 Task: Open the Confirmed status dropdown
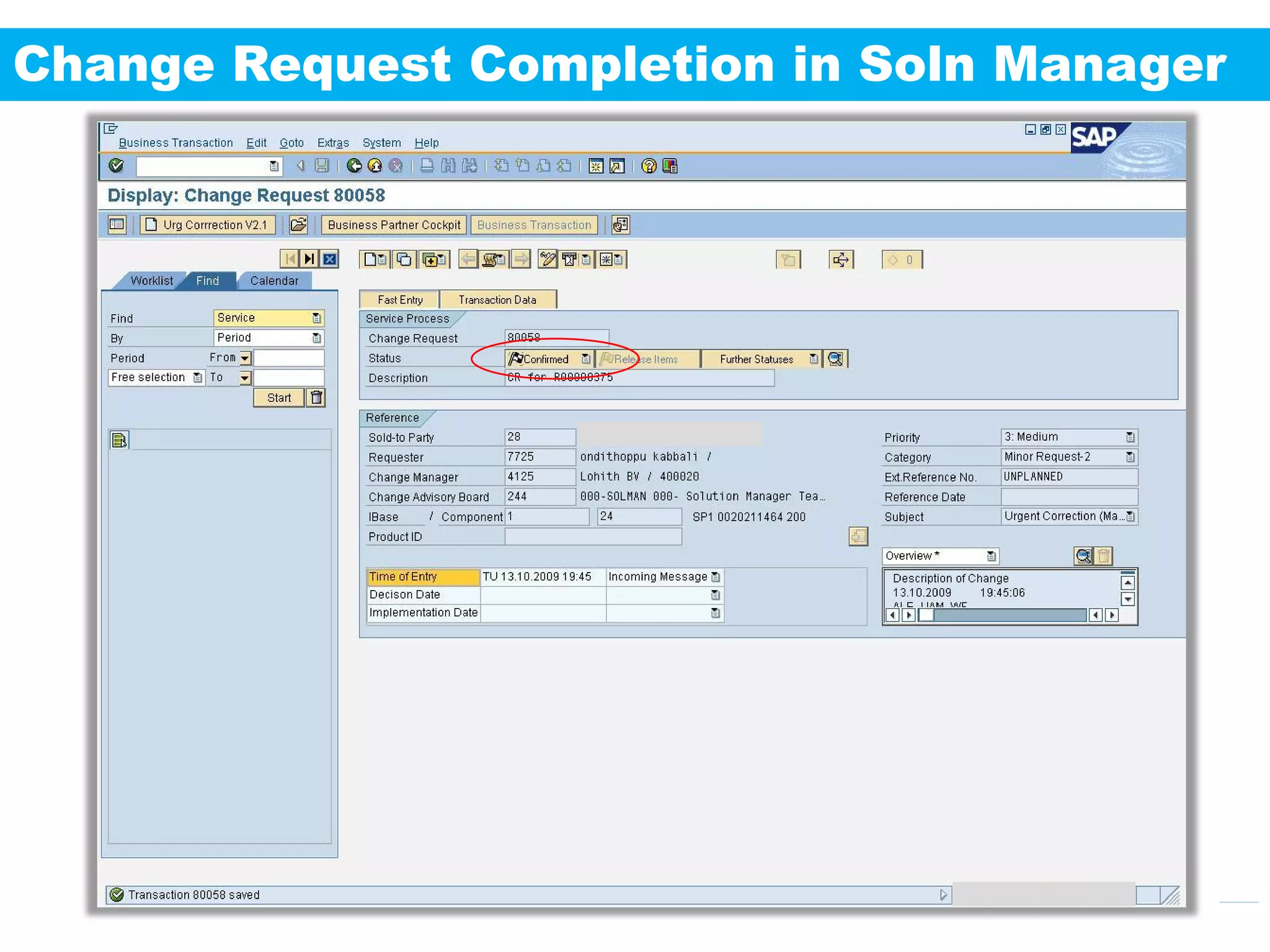[x=585, y=359]
